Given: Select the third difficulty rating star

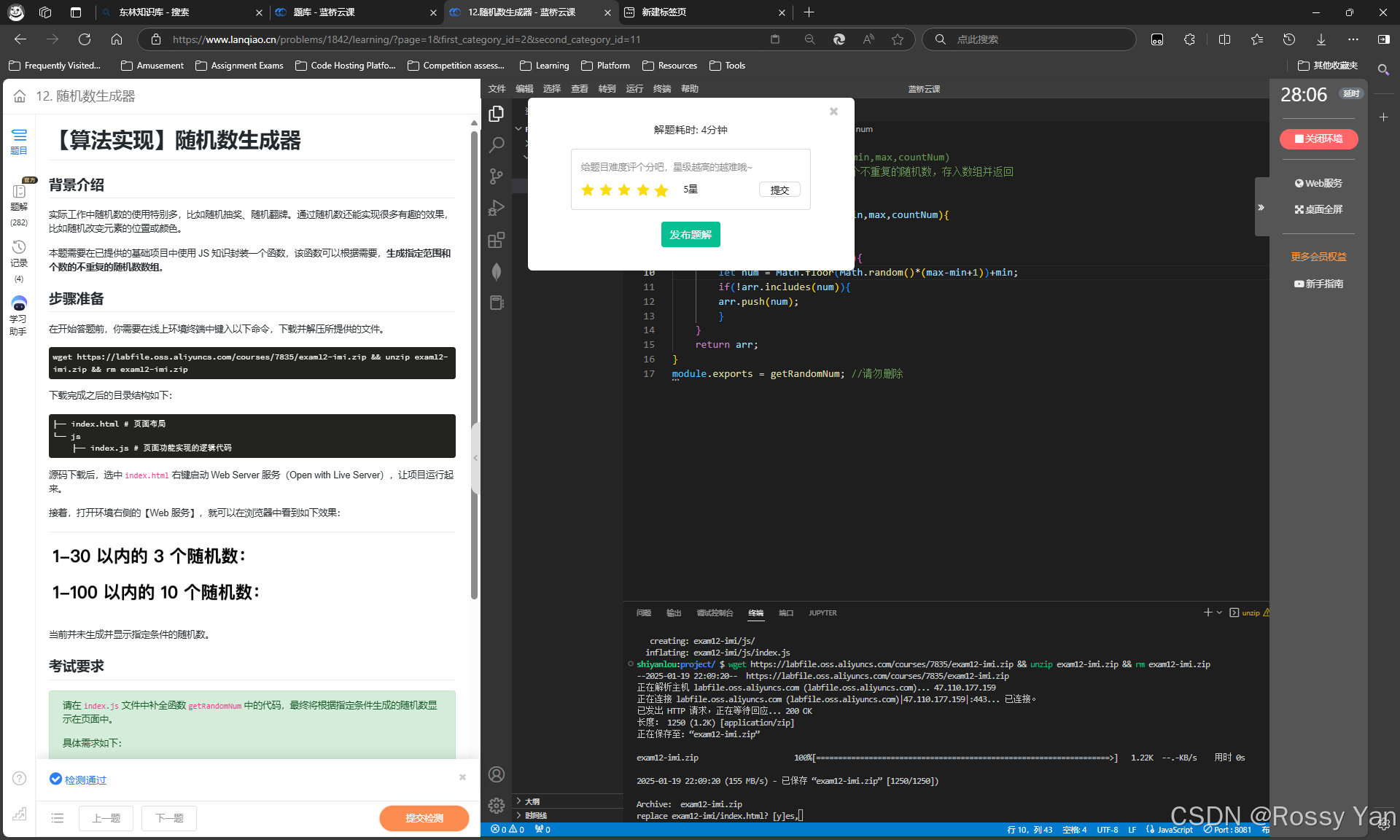Looking at the screenshot, I should 624,190.
